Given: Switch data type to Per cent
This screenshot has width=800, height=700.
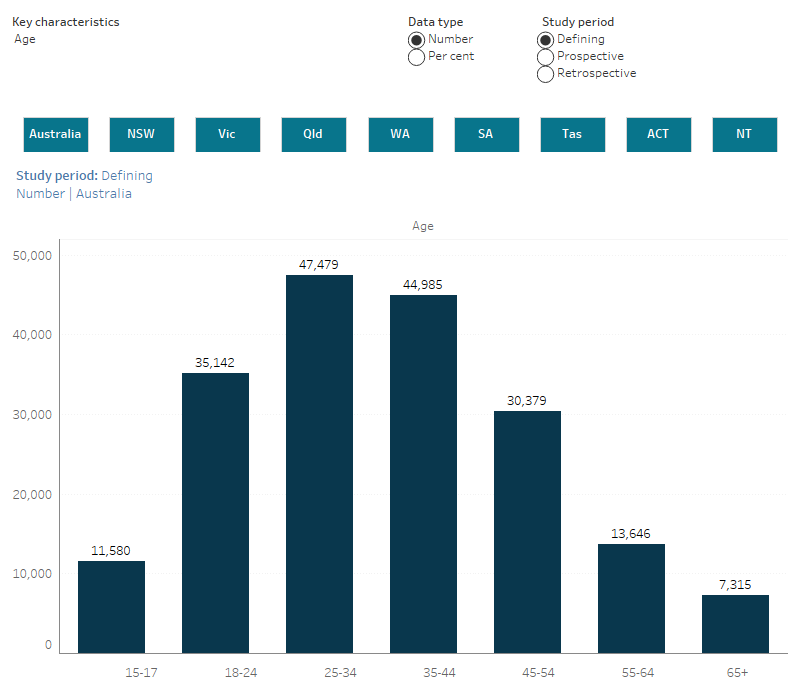Looking at the screenshot, I should pos(416,56).
